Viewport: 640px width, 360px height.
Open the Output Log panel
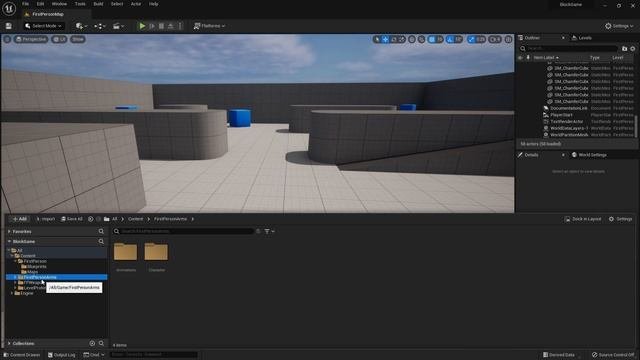tap(61, 355)
